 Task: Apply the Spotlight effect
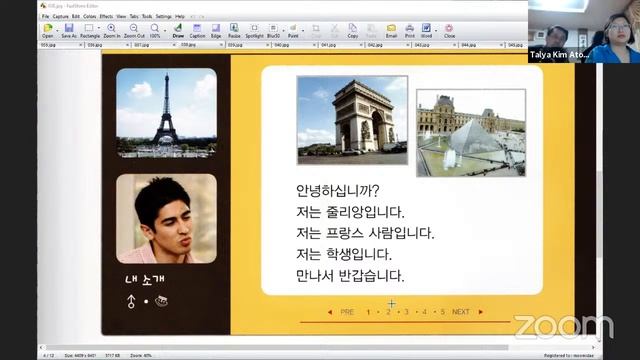[x=254, y=28]
